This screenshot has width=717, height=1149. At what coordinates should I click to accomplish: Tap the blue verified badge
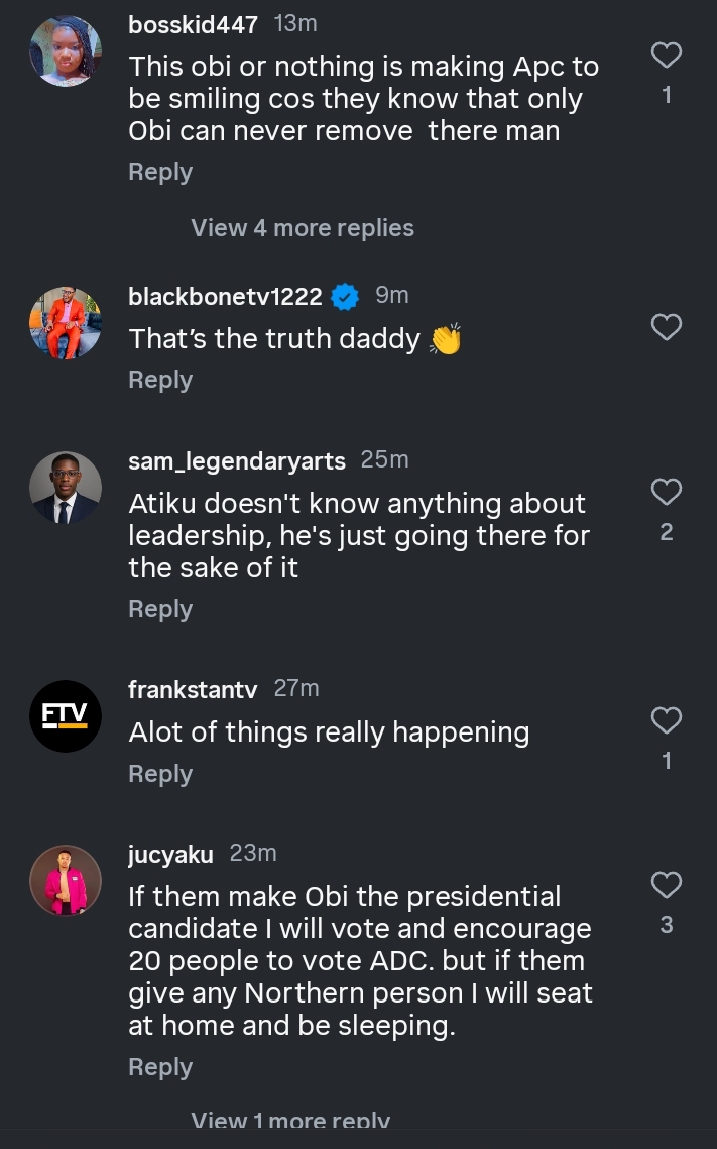point(345,297)
